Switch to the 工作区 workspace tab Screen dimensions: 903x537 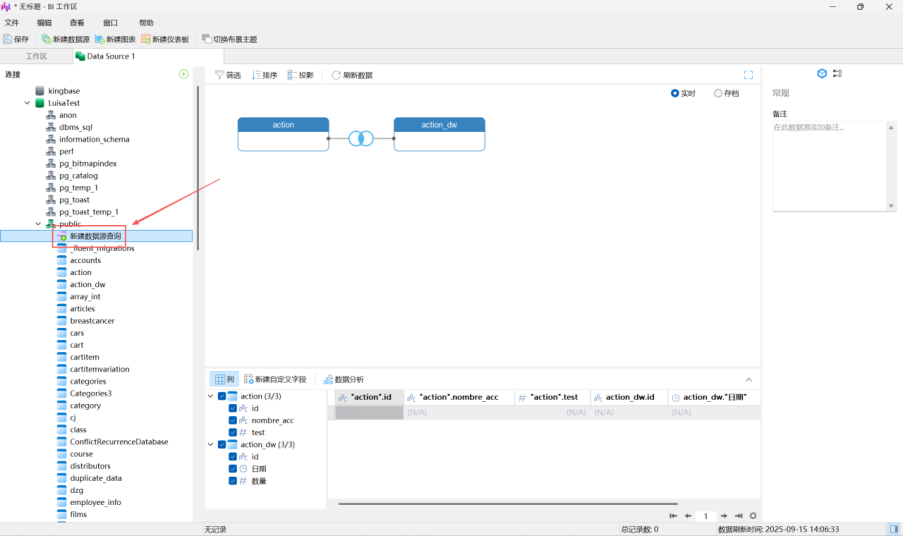click(x=36, y=56)
